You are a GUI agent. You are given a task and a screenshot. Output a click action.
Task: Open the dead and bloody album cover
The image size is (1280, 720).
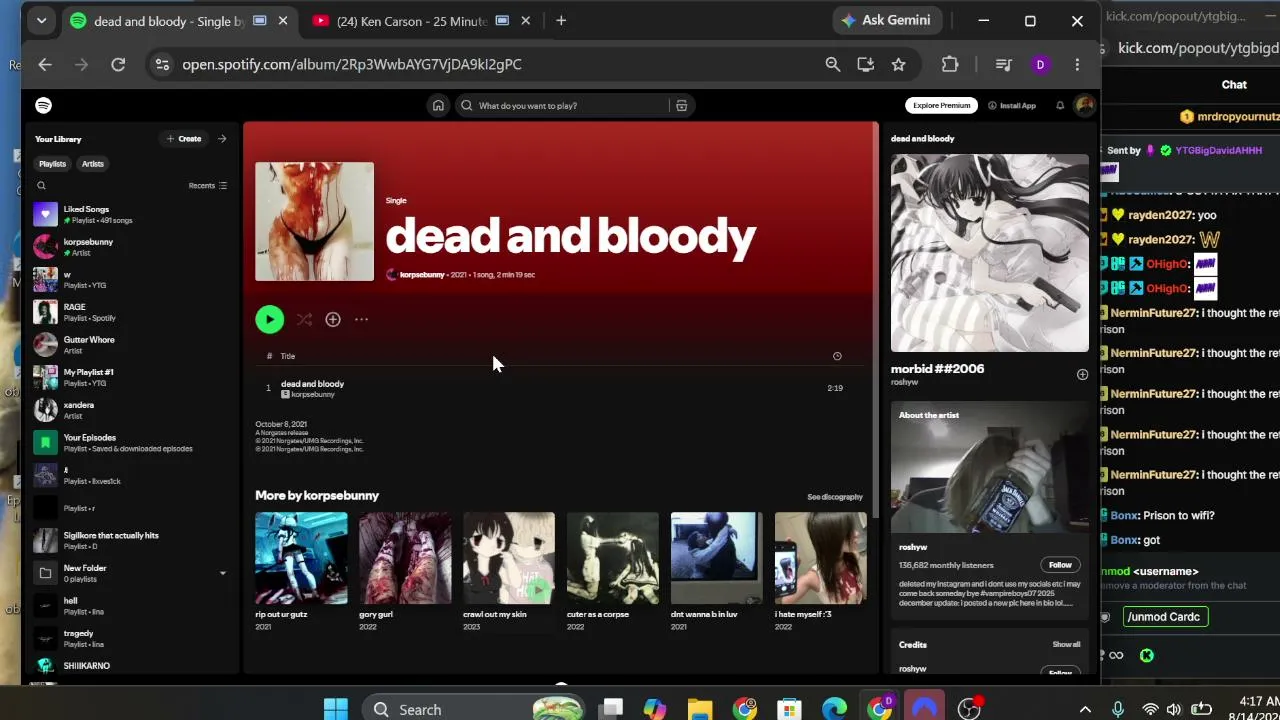(x=314, y=221)
